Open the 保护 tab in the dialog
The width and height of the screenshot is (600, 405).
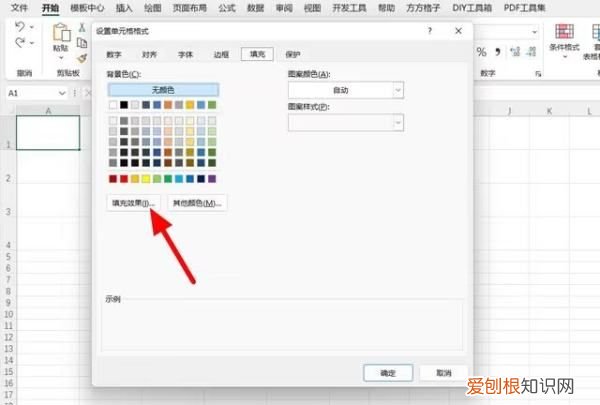pyautogui.click(x=293, y=54)
